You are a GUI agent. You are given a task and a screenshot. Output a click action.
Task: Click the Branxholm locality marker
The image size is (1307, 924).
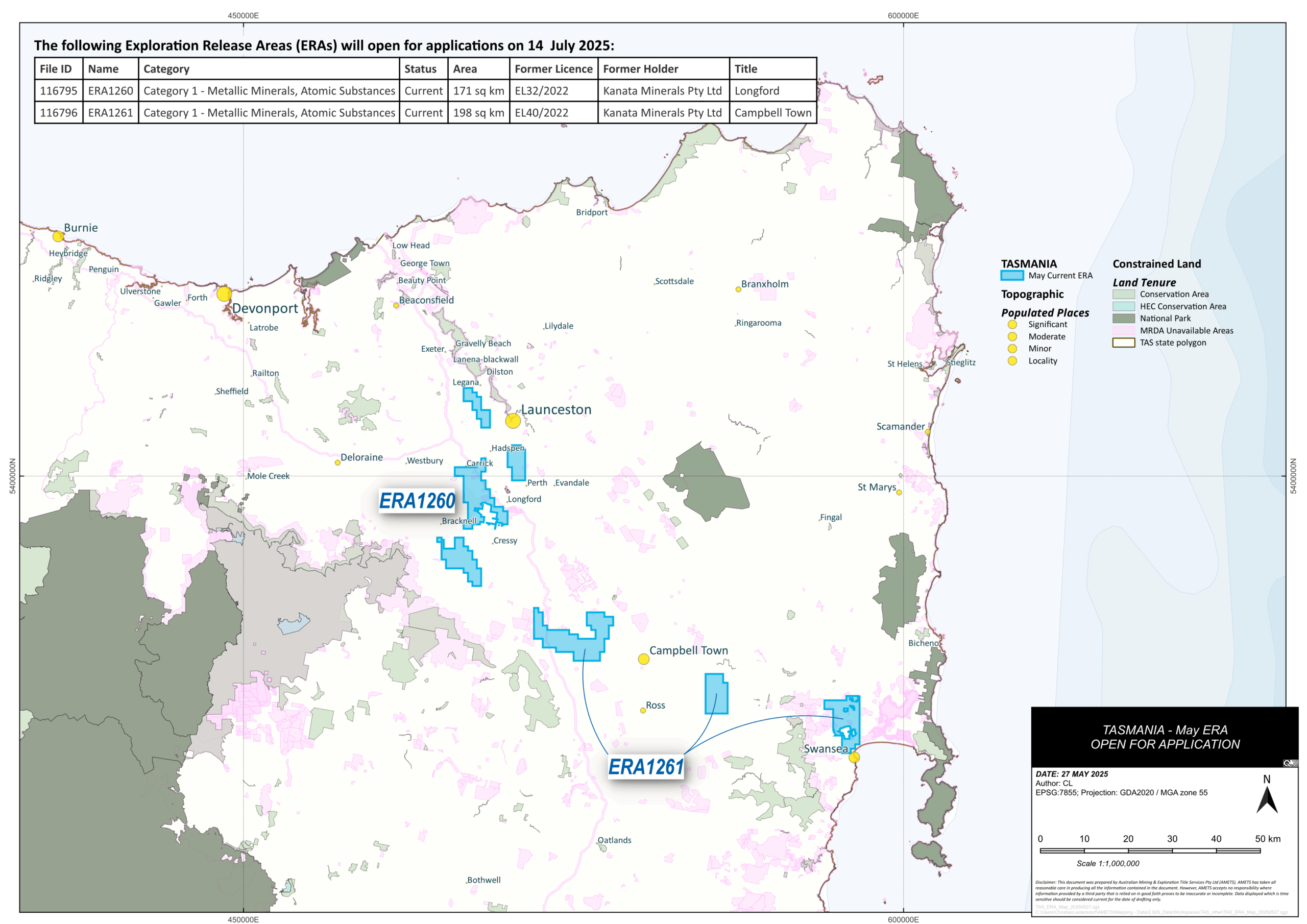[x=738, y=289]
